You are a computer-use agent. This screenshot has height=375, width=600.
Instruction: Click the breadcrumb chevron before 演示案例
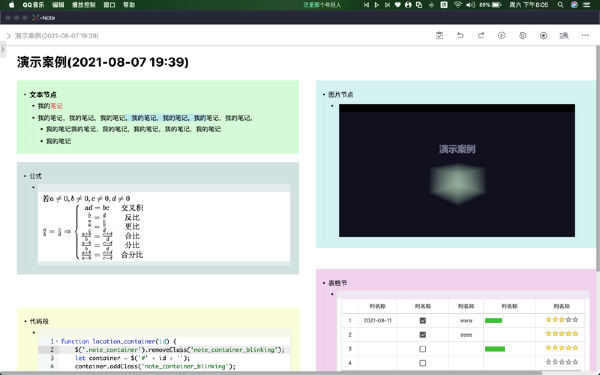tap(8, 36)
